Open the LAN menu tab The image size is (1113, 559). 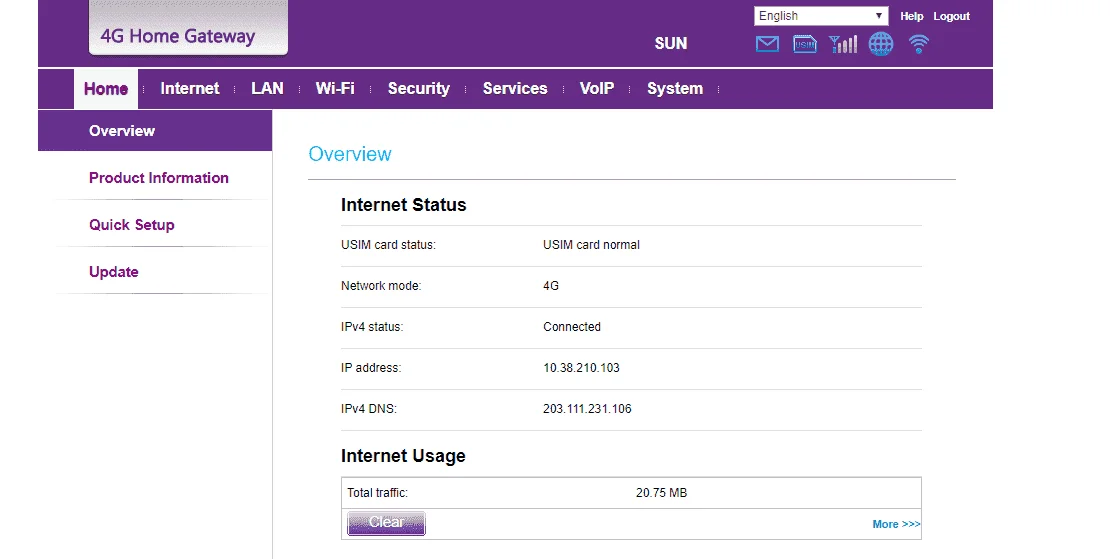tap(267, 89)
